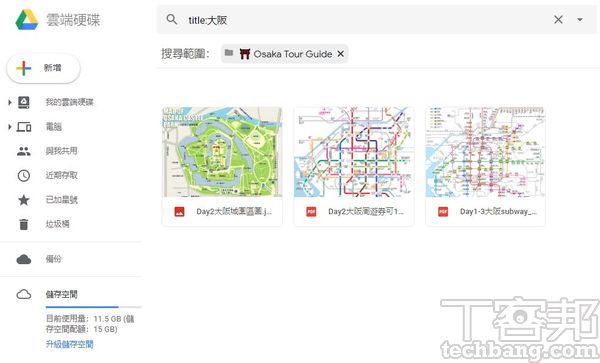Open 已加星號 (Starred)

pyautogui.click(x=62, y=200)
